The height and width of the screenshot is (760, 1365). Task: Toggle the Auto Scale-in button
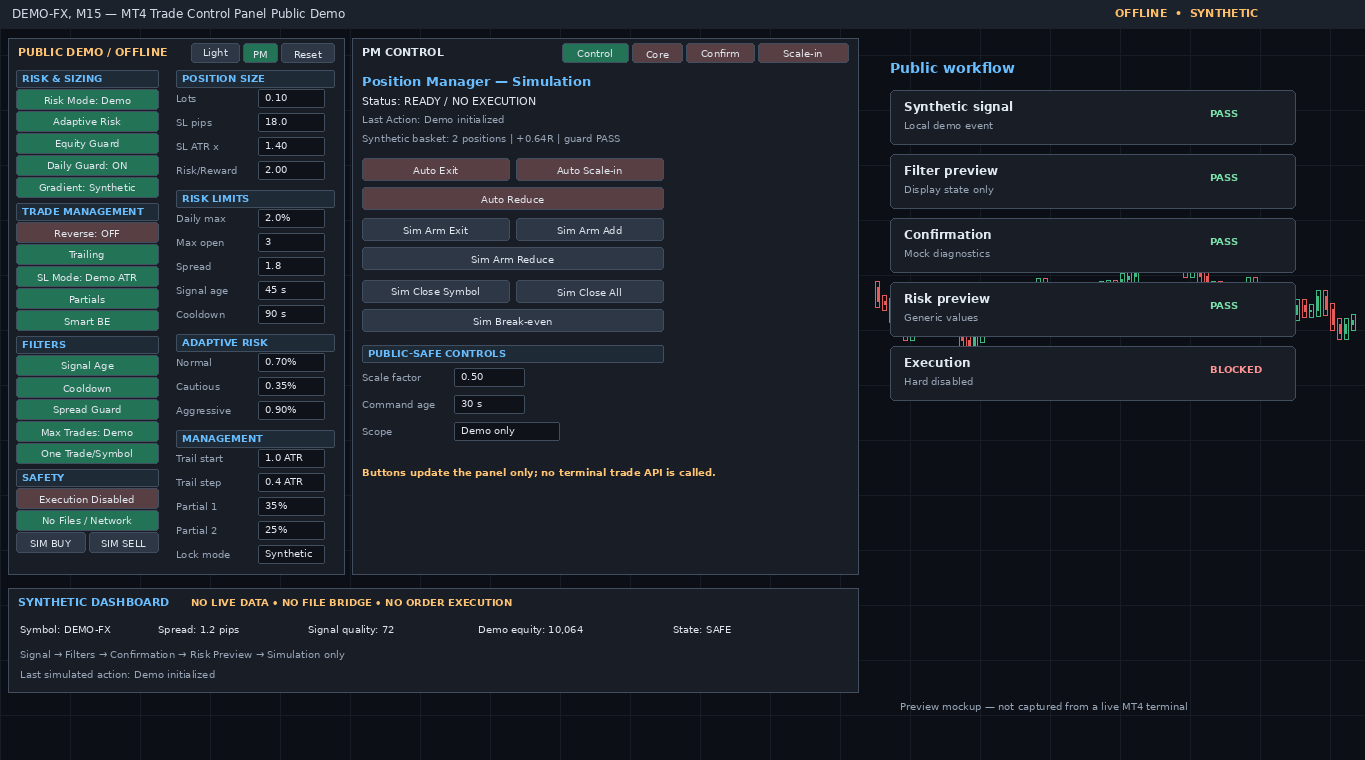pyautogui.click(x=590, y=170)
